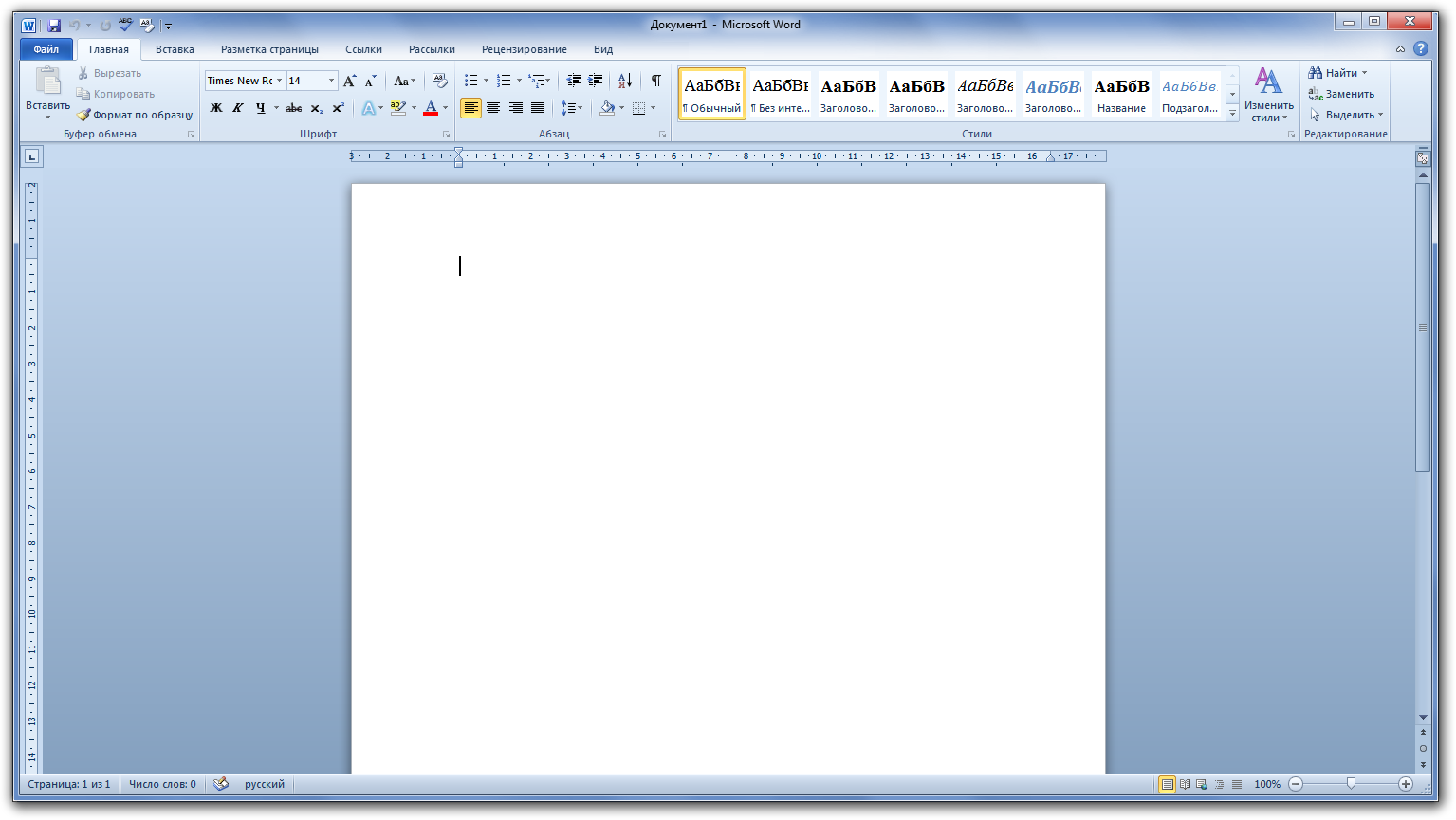Click the bulleted list icon
The width and height of the screenshot is (1456, 820).
point(470,81)
